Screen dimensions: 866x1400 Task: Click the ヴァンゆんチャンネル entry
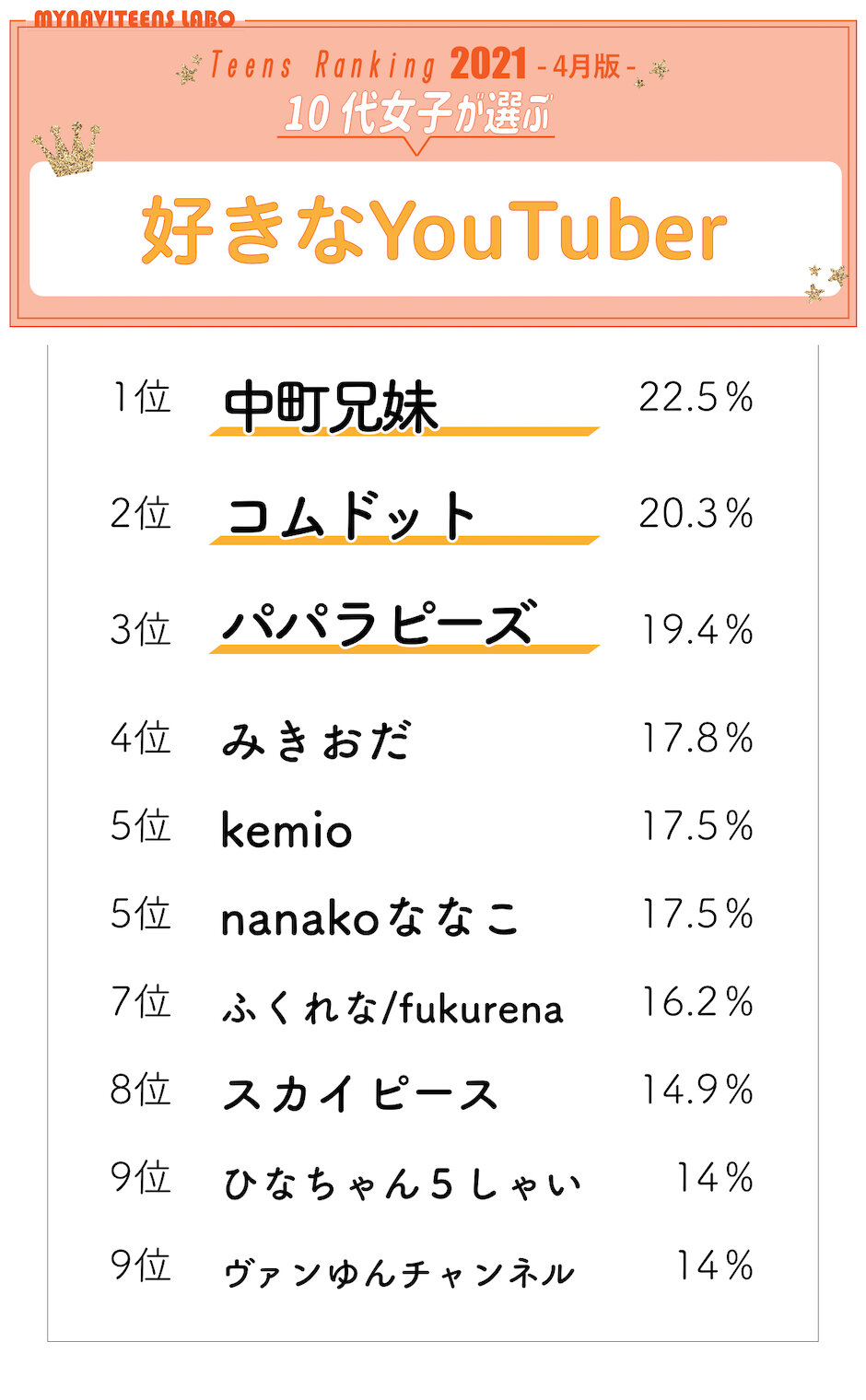click(399, 1273)
